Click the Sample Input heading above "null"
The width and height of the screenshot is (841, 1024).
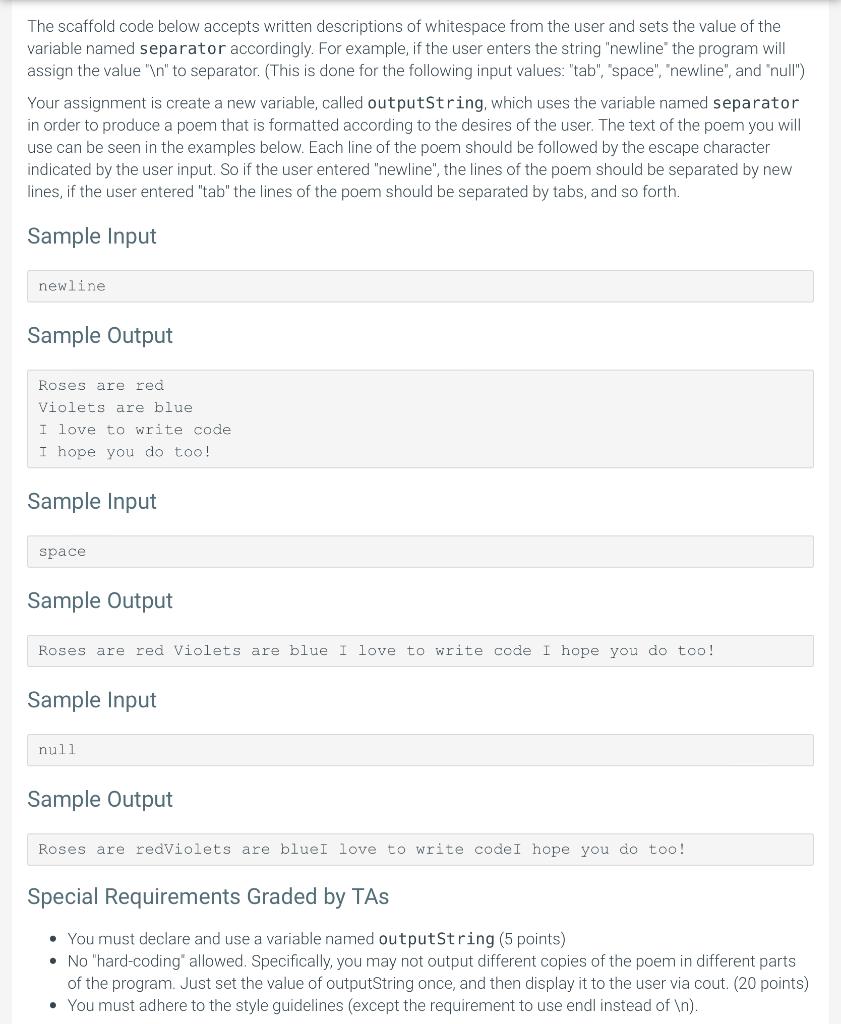(92, 700)
